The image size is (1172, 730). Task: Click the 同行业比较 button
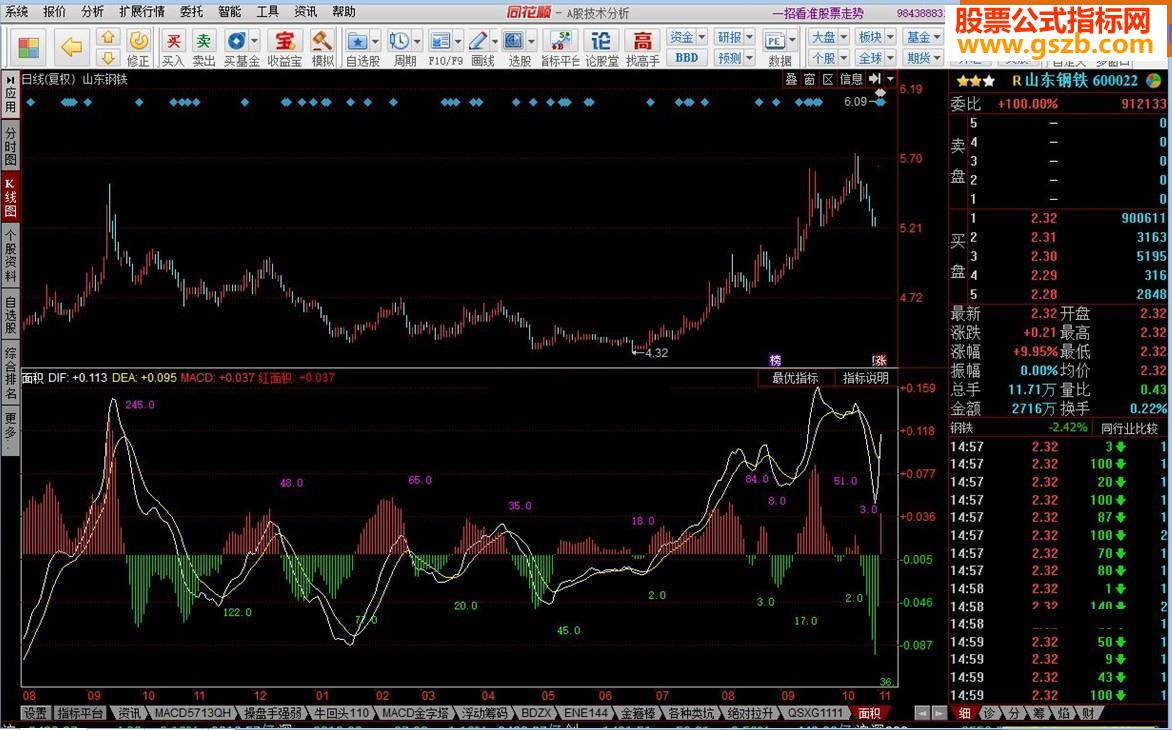tap(1129, 428)
